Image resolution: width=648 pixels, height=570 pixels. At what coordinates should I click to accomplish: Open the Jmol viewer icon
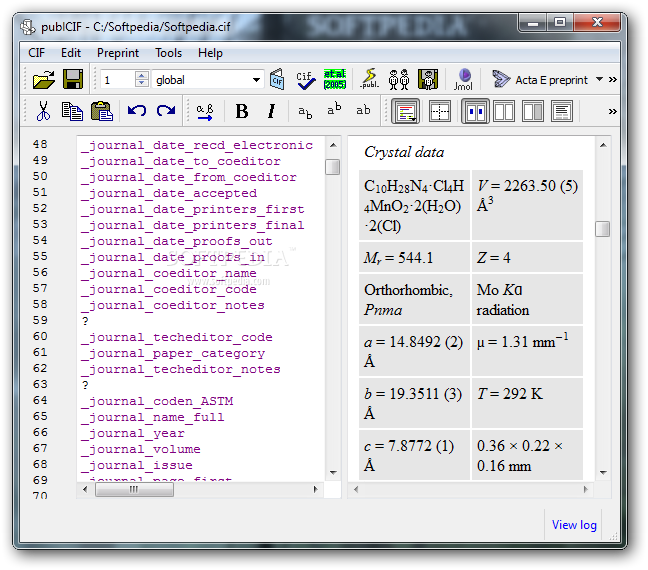[x=464, y=79]
